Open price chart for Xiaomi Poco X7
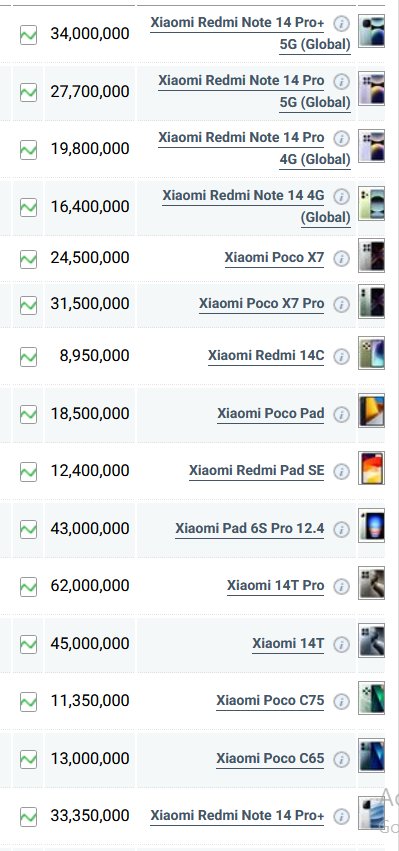 (28, 259)
